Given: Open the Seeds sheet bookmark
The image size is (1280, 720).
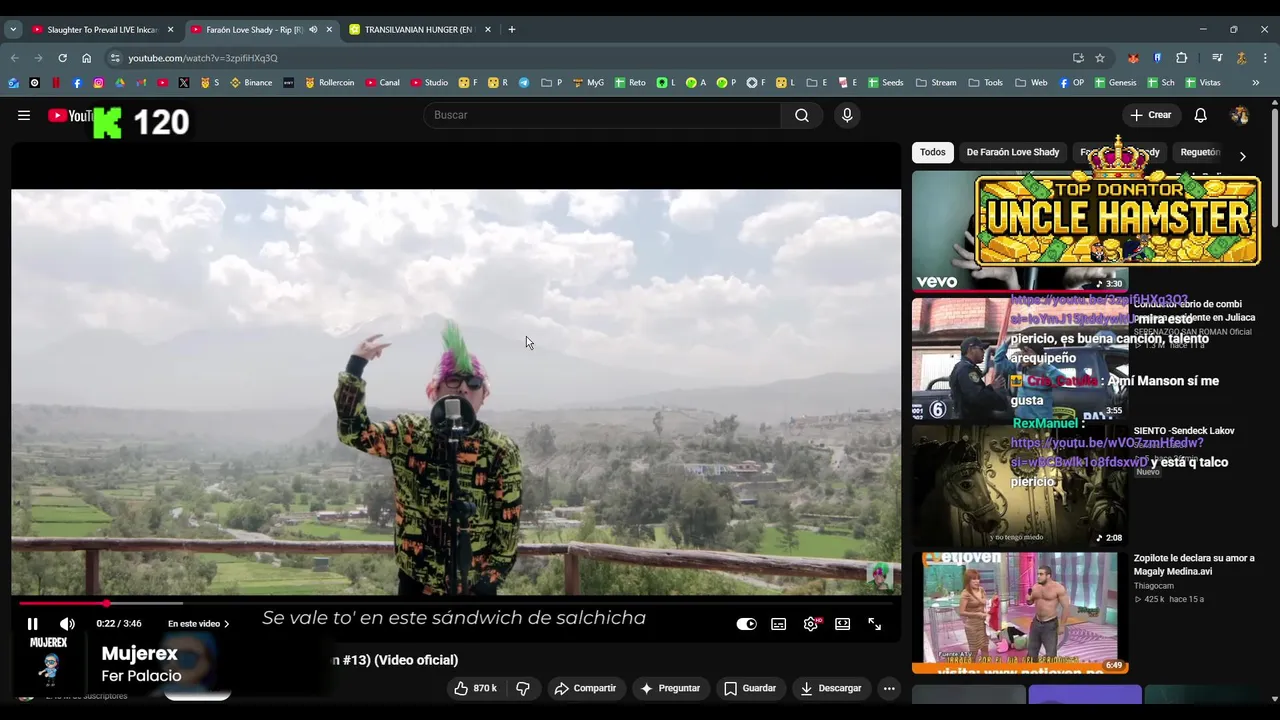Looking at the screenshot, I should 886,83.
